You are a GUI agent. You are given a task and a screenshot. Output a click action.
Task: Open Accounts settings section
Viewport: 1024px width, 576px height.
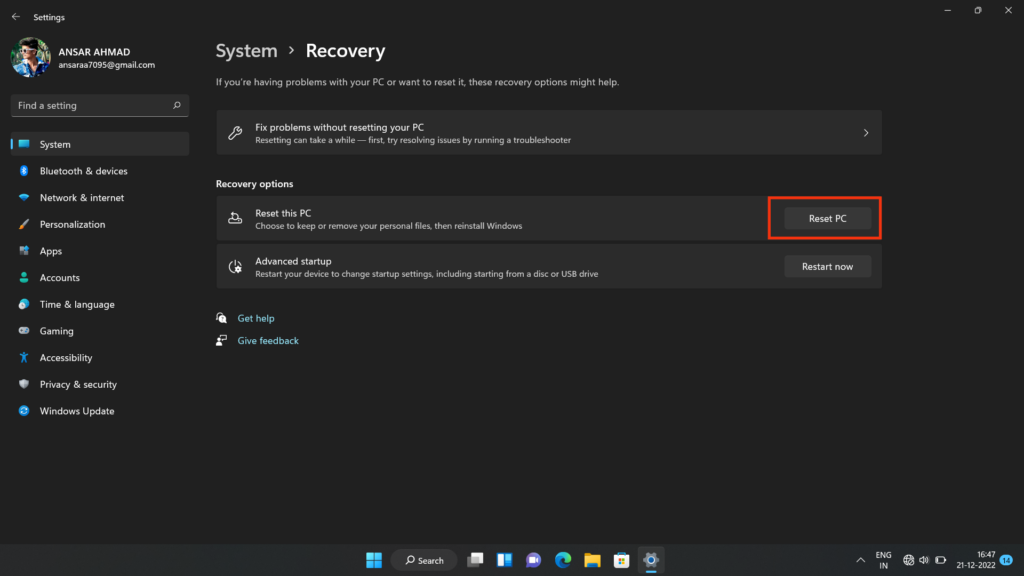coord(100,278)
